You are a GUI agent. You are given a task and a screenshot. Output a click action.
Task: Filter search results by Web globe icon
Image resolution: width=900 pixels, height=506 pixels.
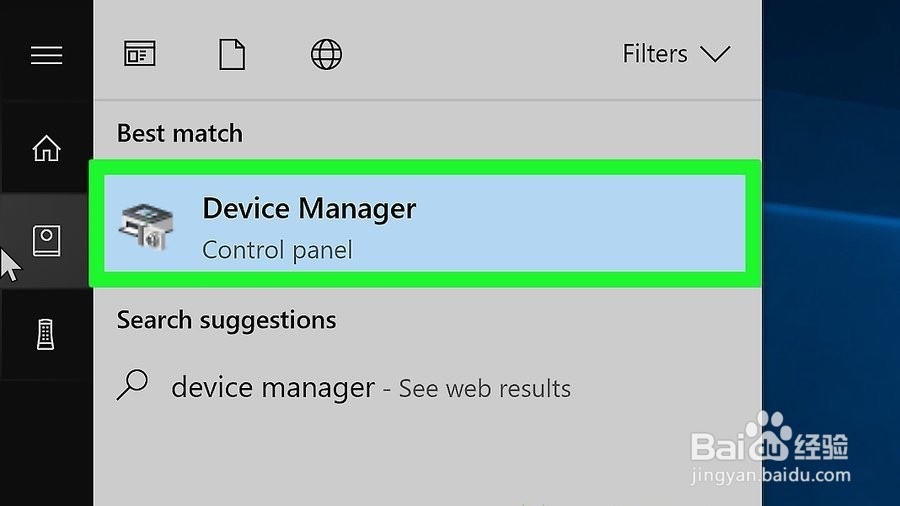point(326,54)
